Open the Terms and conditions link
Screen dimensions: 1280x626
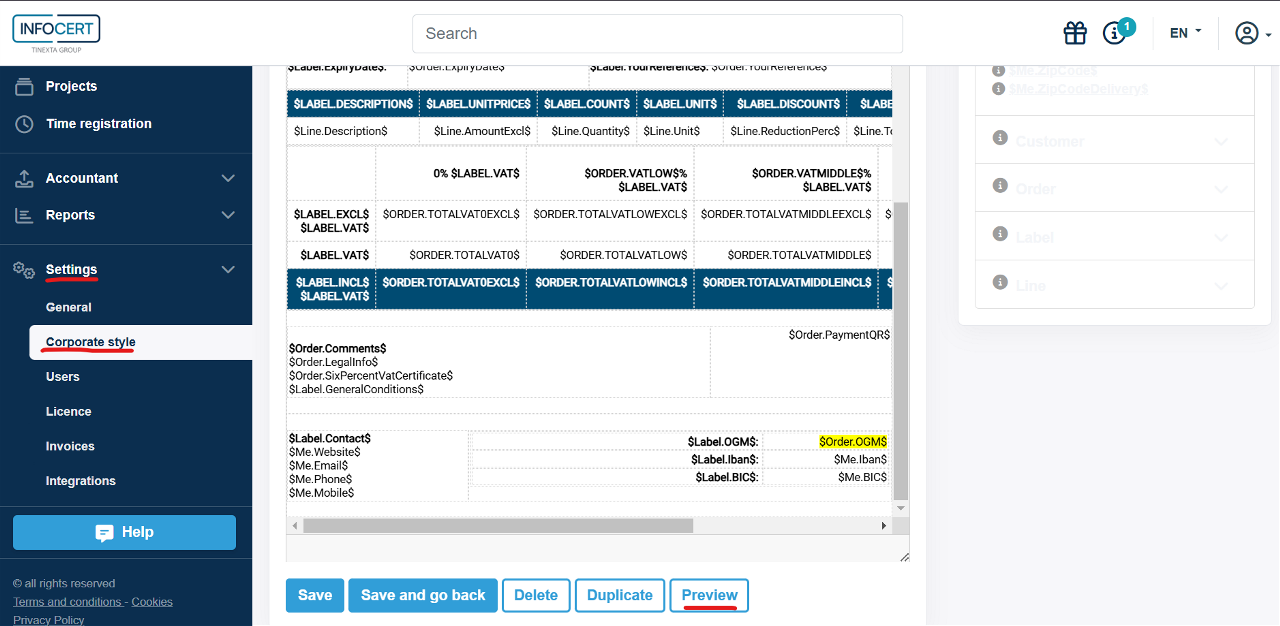(68, 602)
